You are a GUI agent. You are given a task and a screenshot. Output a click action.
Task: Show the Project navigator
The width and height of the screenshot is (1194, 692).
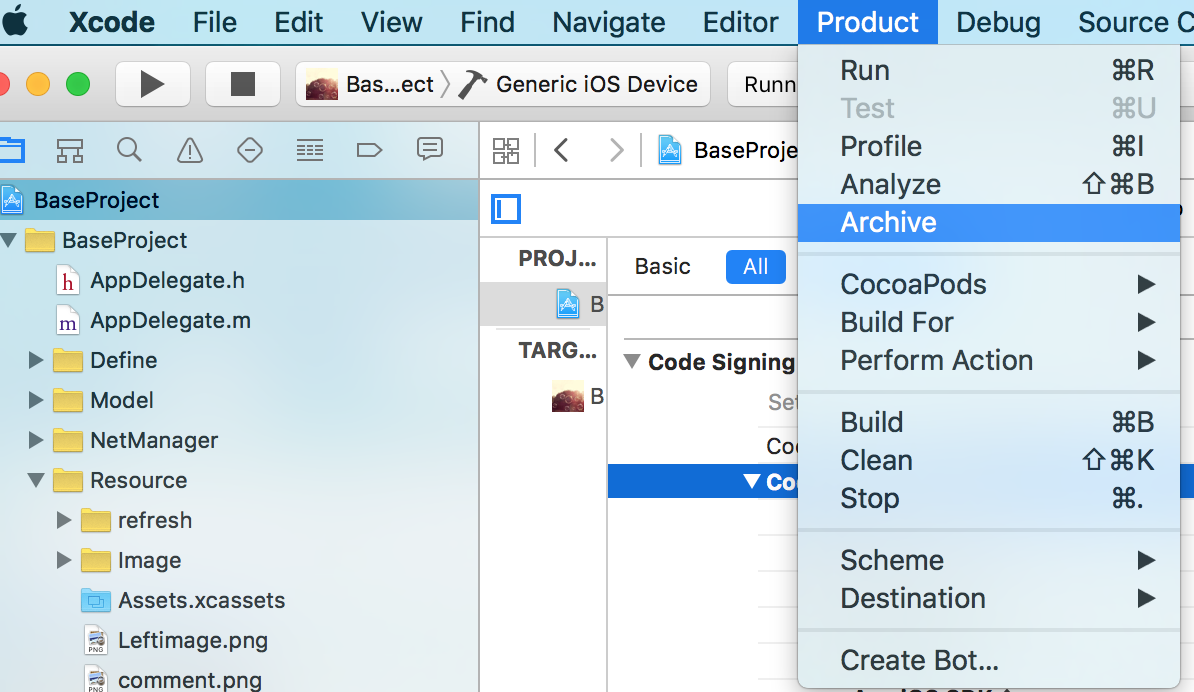pyautogui.click(x=11, y=150)
